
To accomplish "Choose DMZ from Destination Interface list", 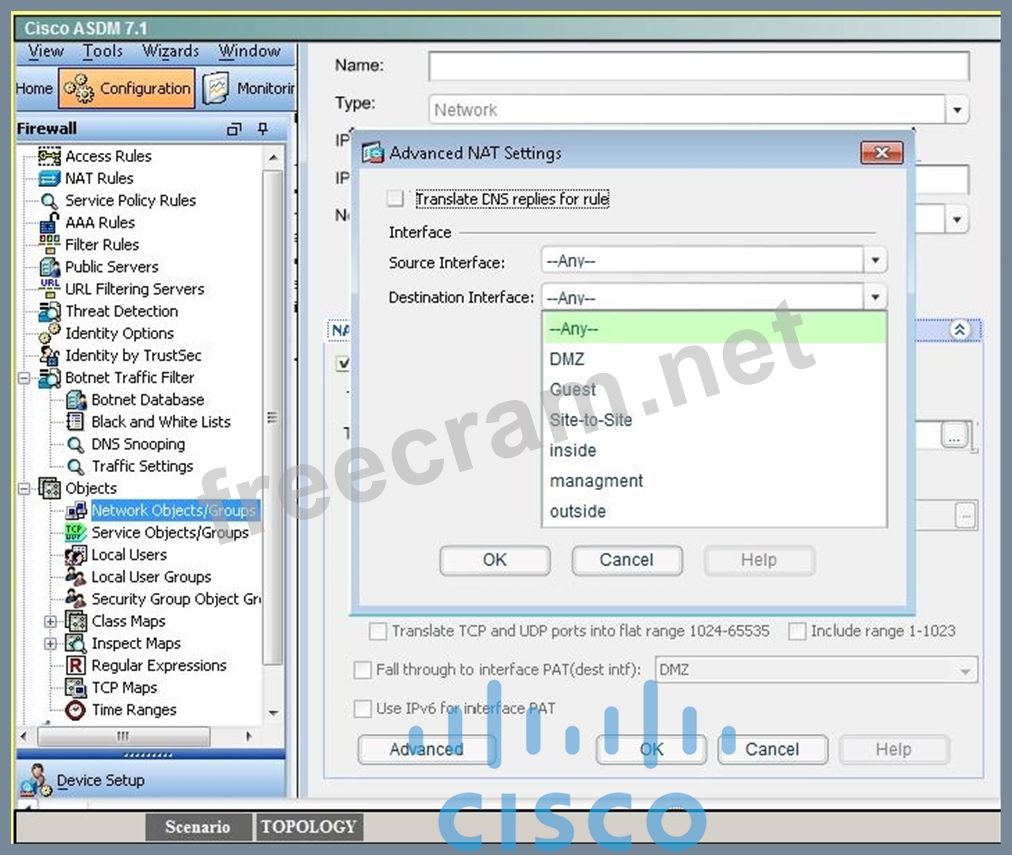I will coord(567,359).
